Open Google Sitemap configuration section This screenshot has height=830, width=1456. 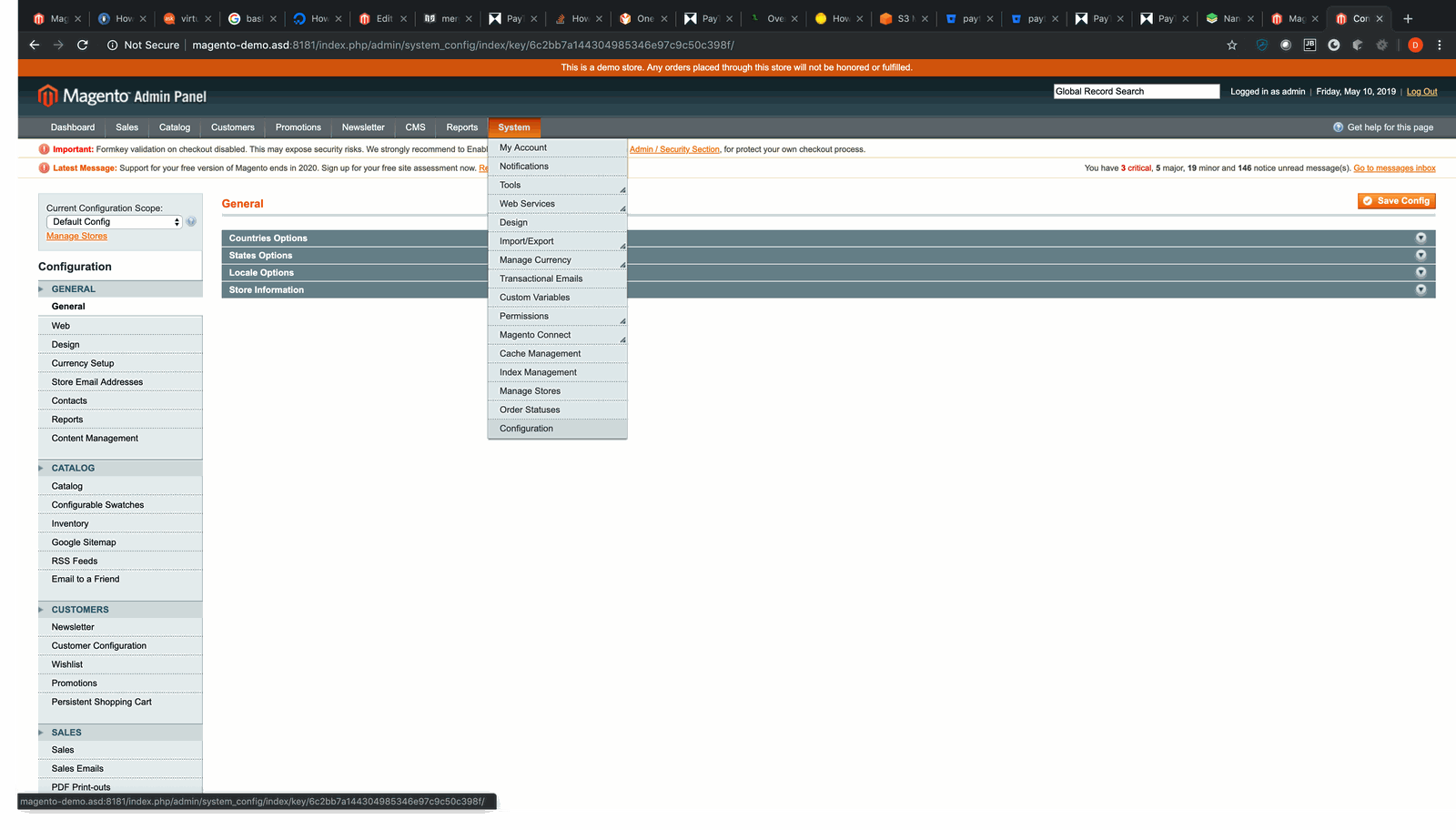pyautogui.click(x=120, y=542)
